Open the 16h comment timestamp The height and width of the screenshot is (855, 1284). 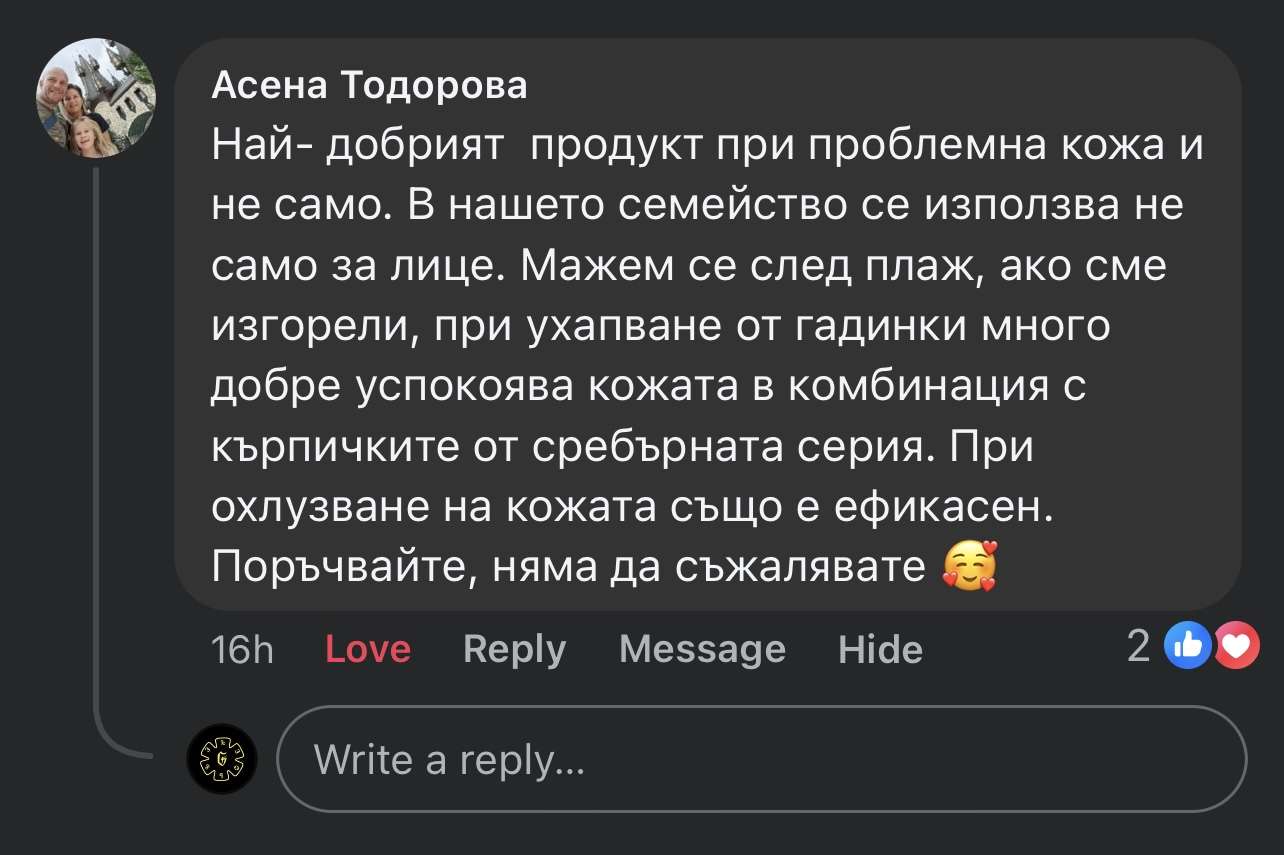[242, 649]
